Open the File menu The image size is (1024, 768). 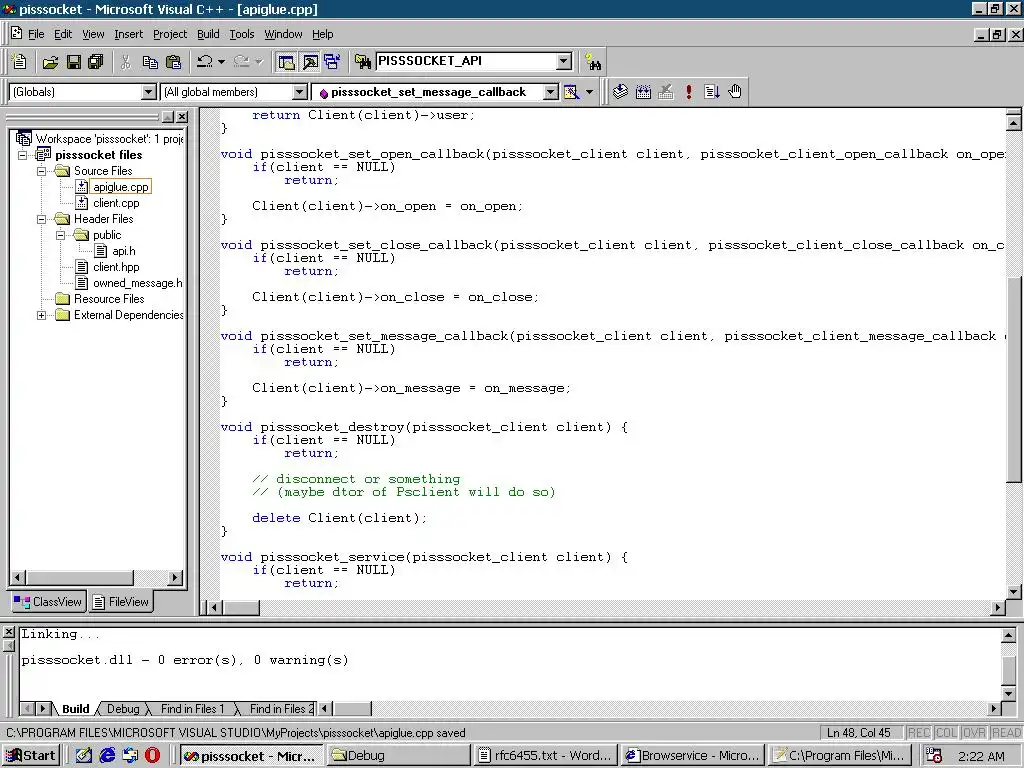[x=36, y=34]
